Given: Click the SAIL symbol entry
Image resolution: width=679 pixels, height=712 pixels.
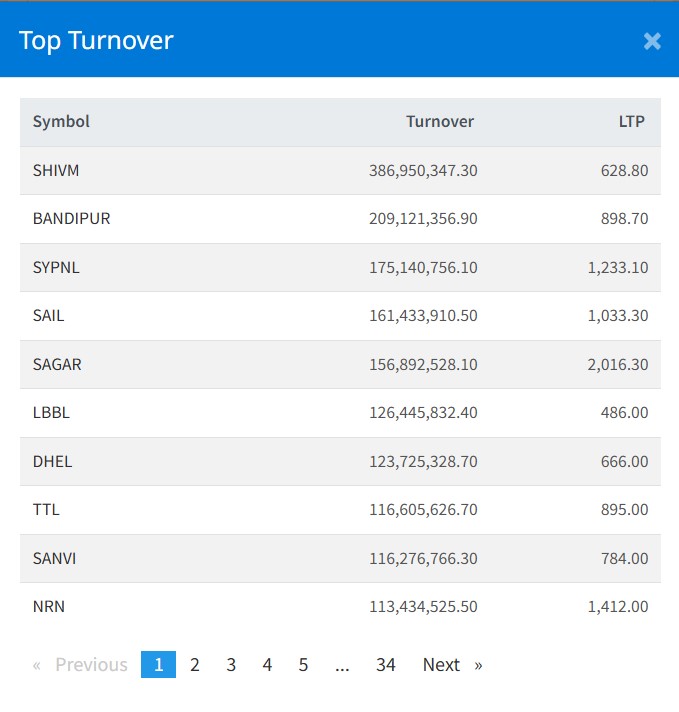Looking at the screenshot, I should pos(48,316).
